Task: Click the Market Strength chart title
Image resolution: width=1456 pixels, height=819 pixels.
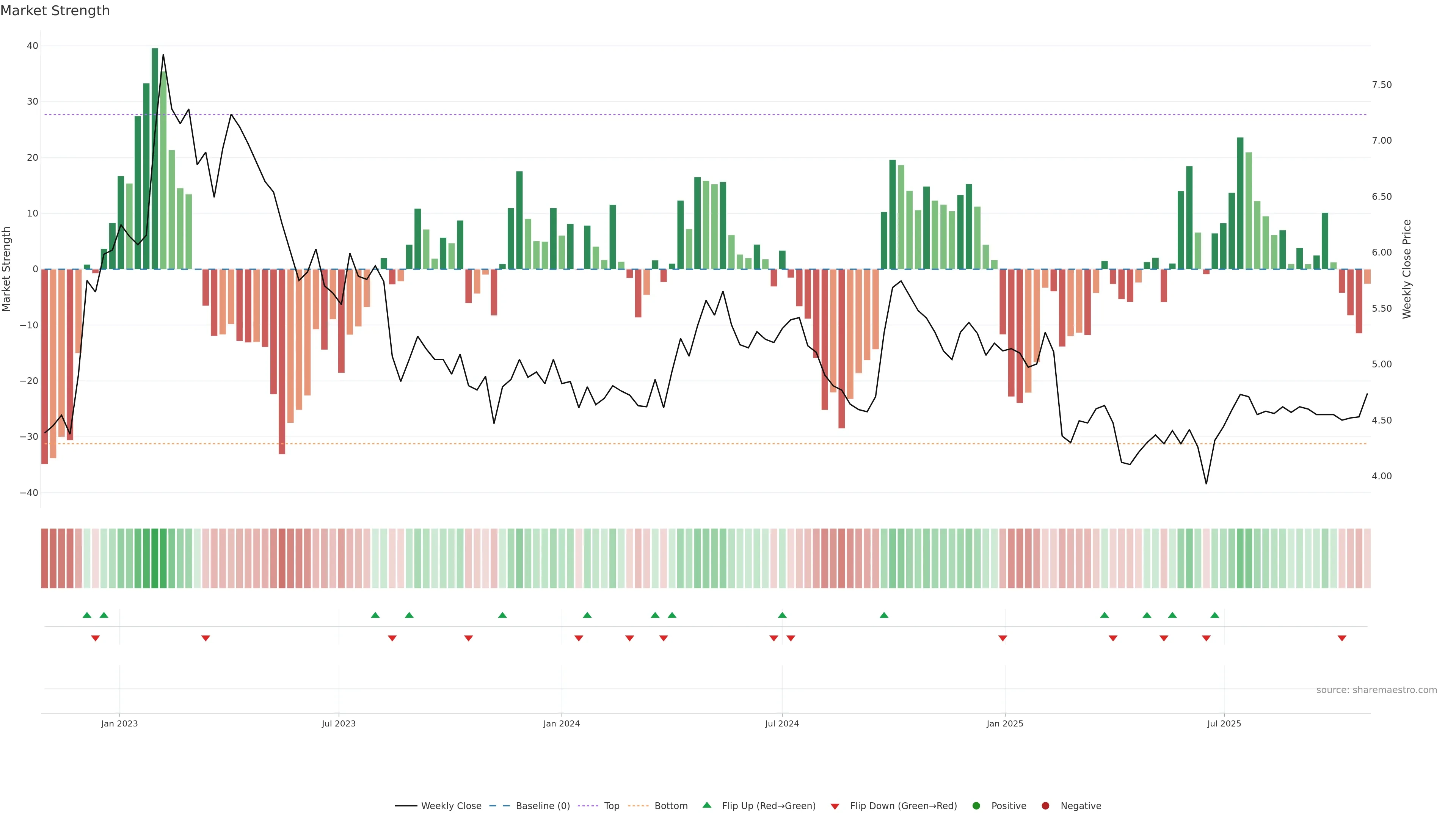Action: coord(55,11)
